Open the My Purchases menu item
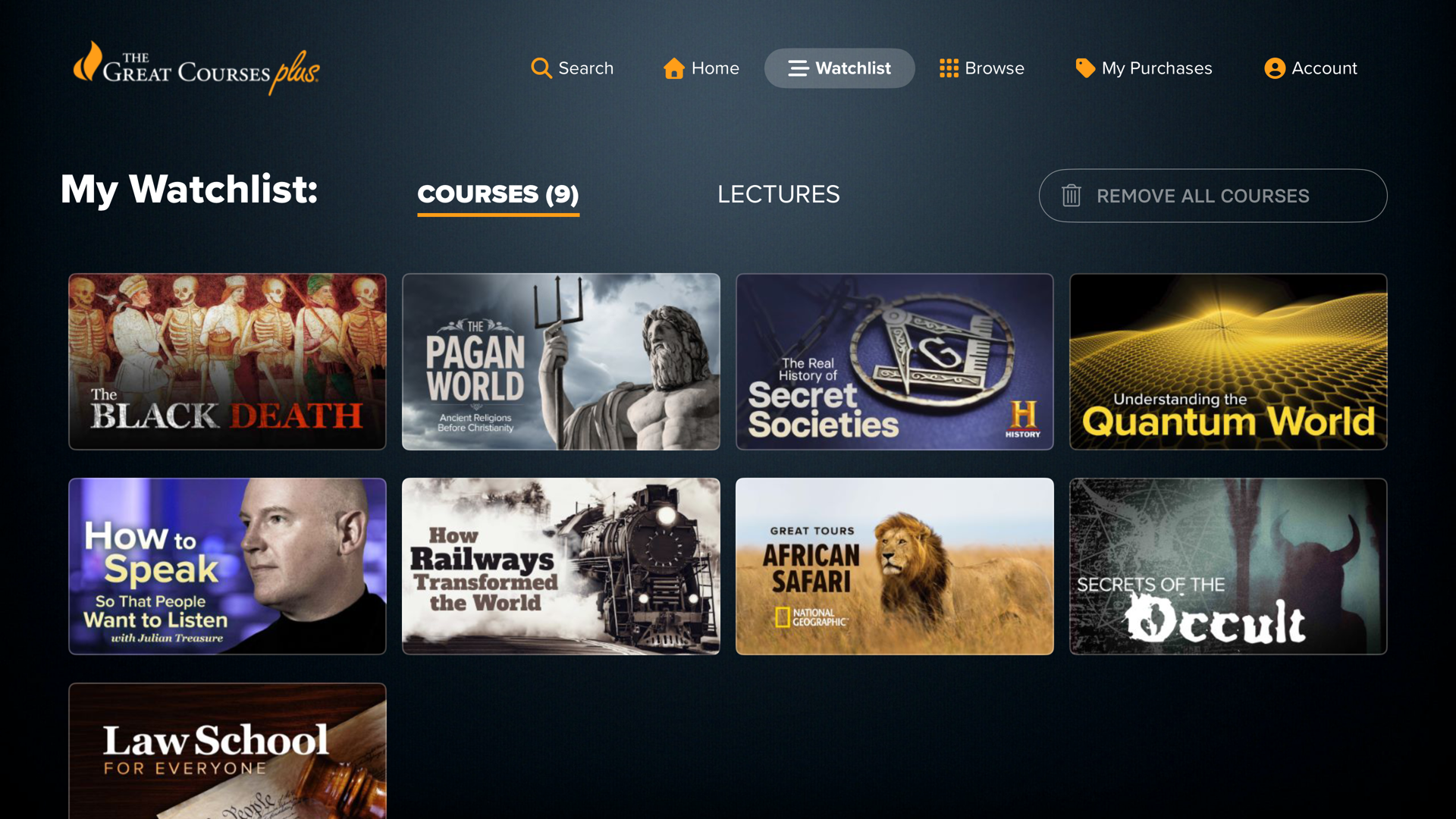 [1144, 68]
